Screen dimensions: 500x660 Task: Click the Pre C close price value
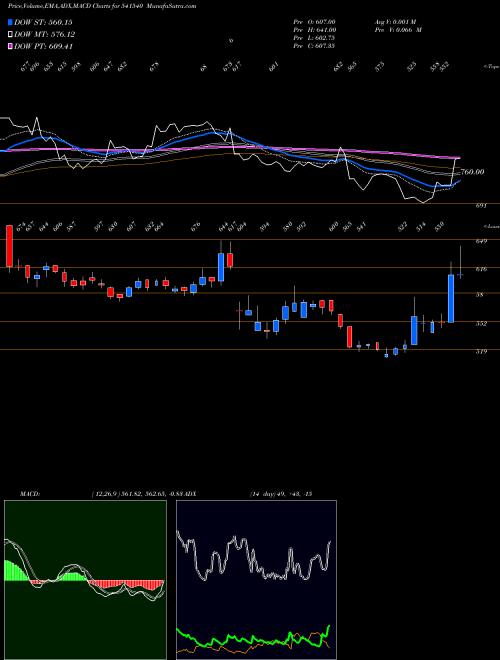(x=314, y=46)
